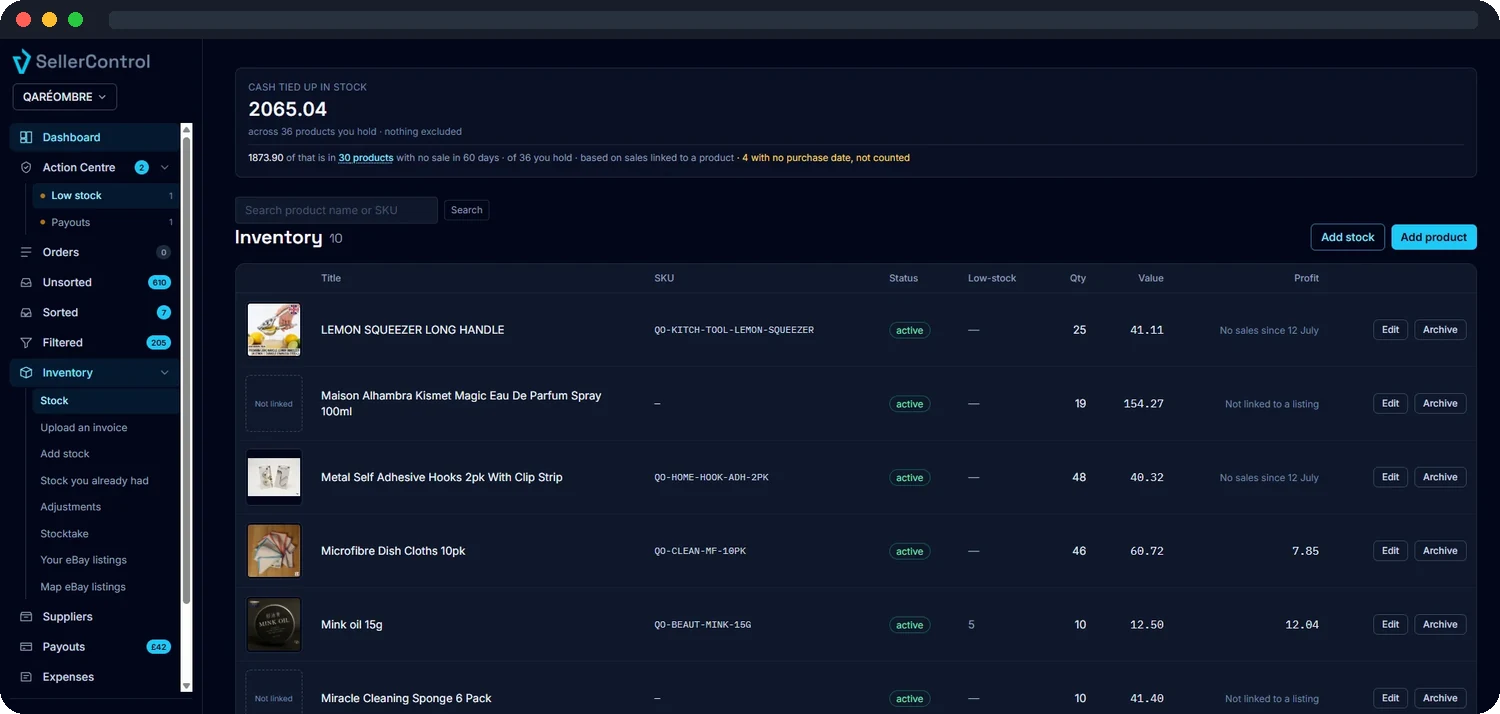Click the search product name or SKU field
This screenshot has height=714, width=1500.
336,210
